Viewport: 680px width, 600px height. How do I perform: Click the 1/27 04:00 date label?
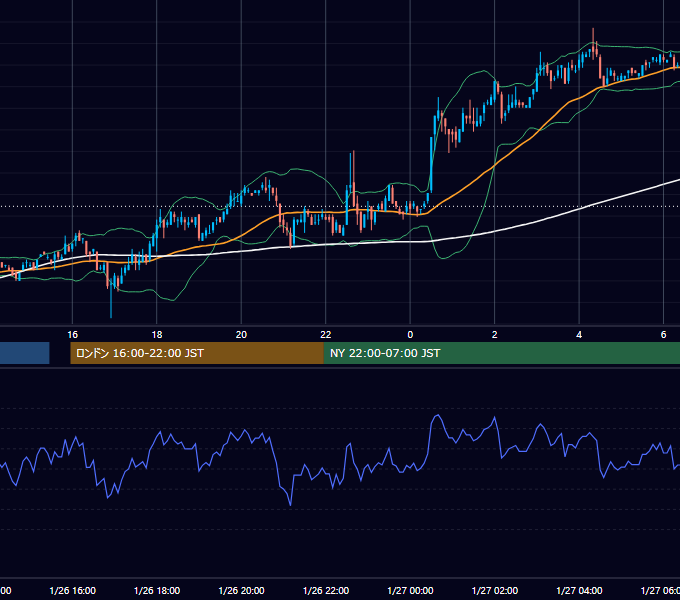[x=579, y=590]
